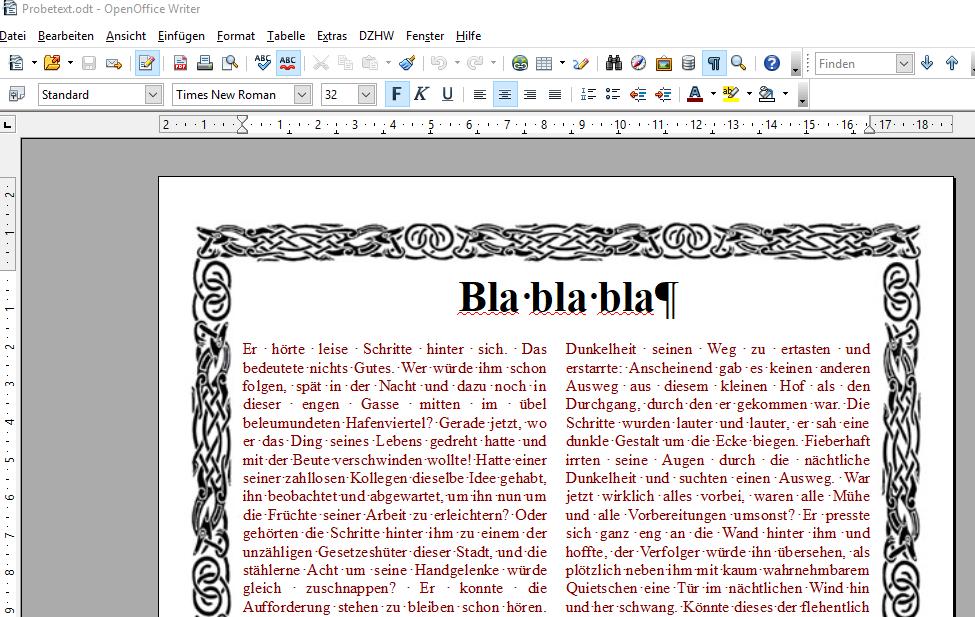Click the Format Paintbrush icon
The height and width of the screenshot is (617, 975).
pos(406,63)
